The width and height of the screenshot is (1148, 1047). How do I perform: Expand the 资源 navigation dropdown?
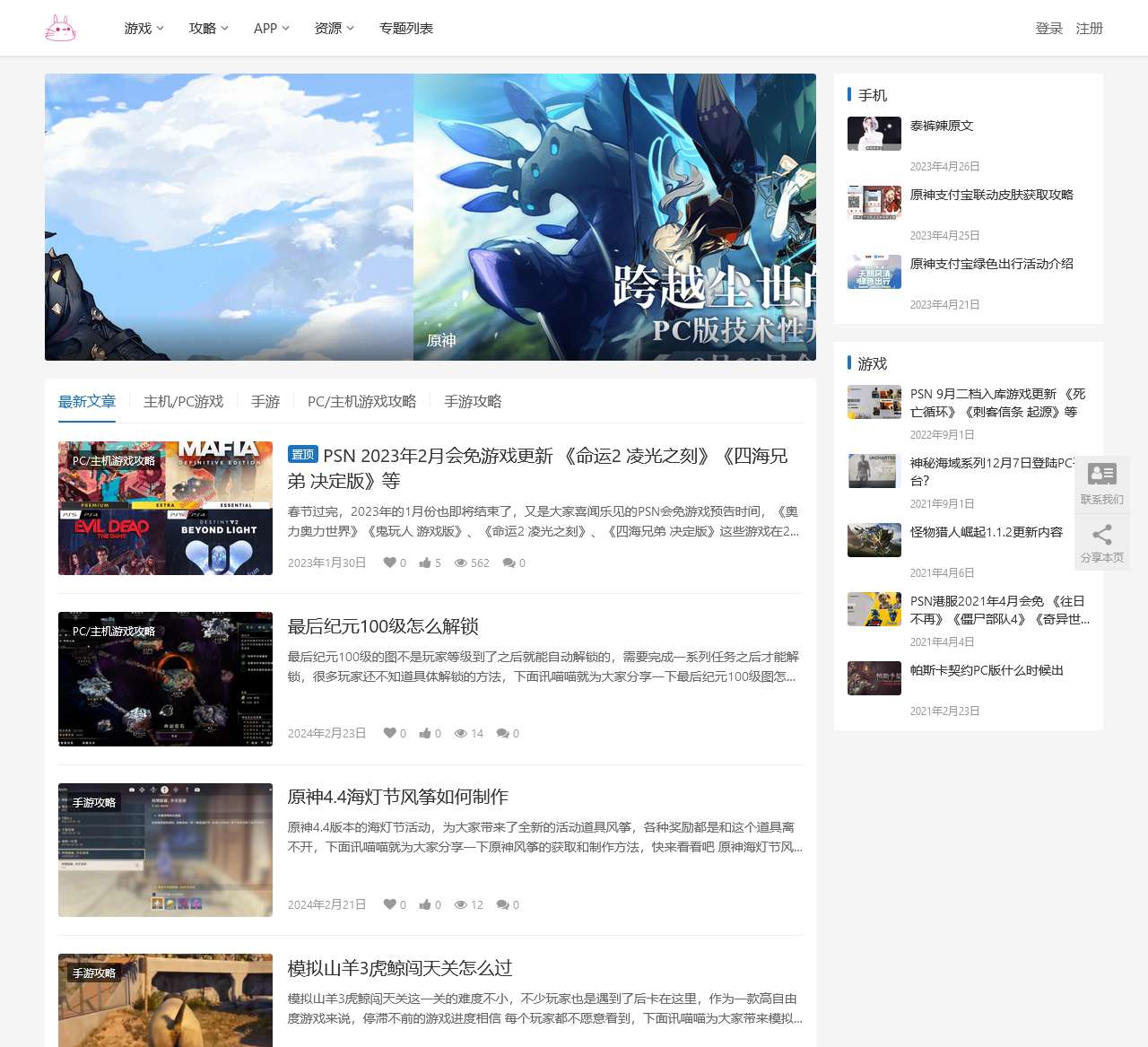tap(334, 29)
